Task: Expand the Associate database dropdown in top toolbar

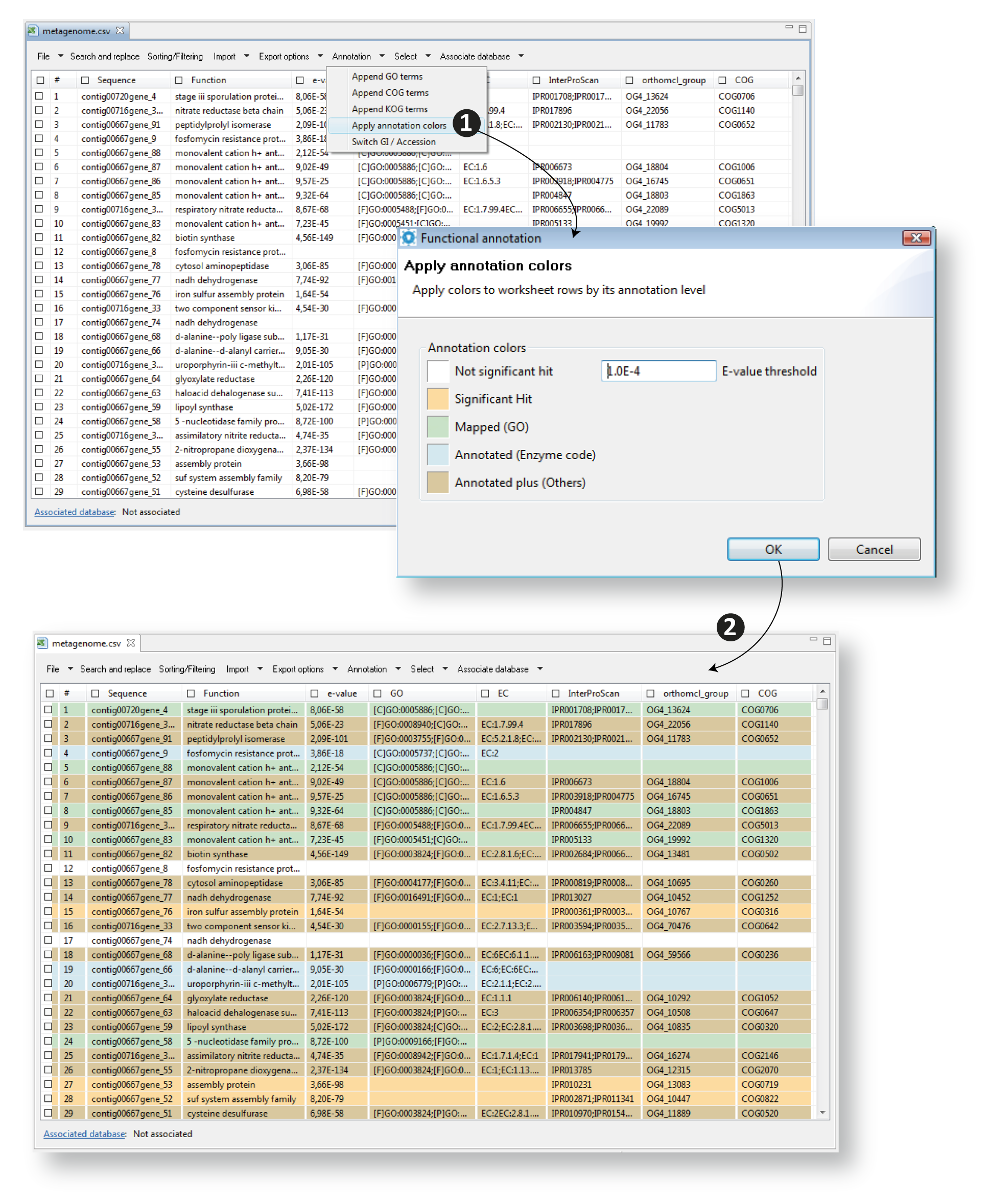Action: pos(521,56)
